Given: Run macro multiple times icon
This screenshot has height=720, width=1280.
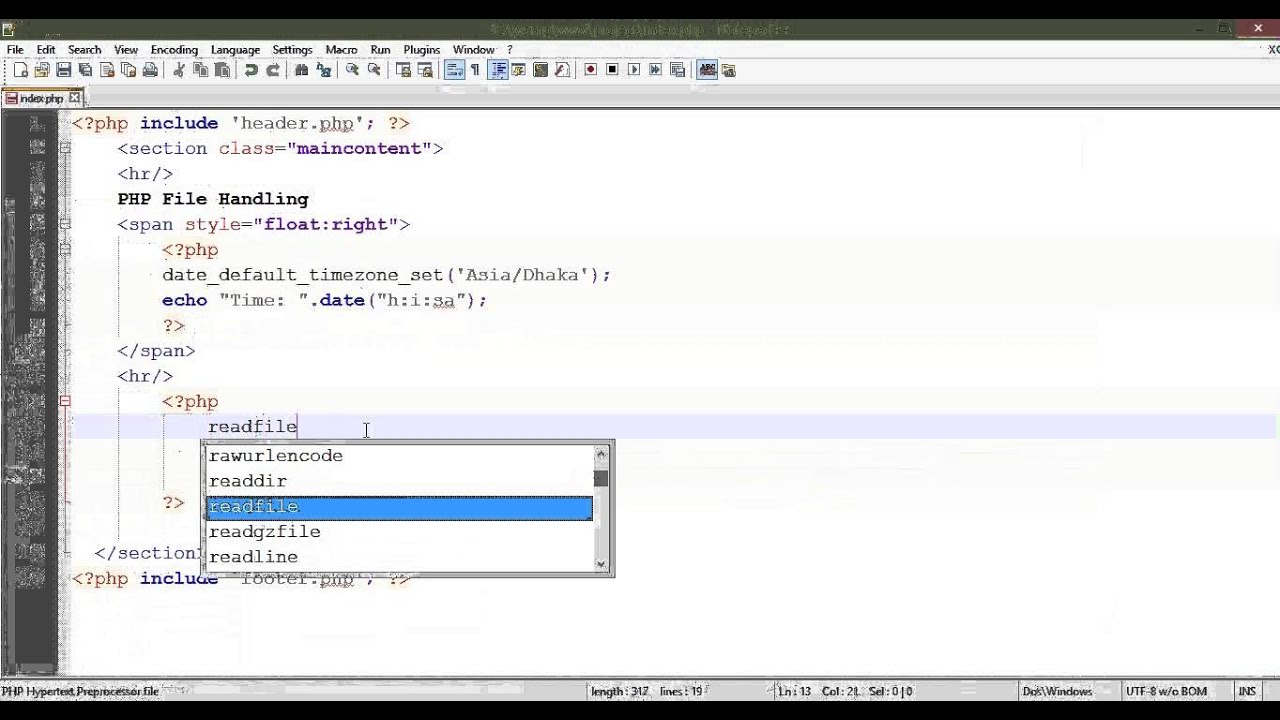Looking at the screenshot, I should (655, 70).
